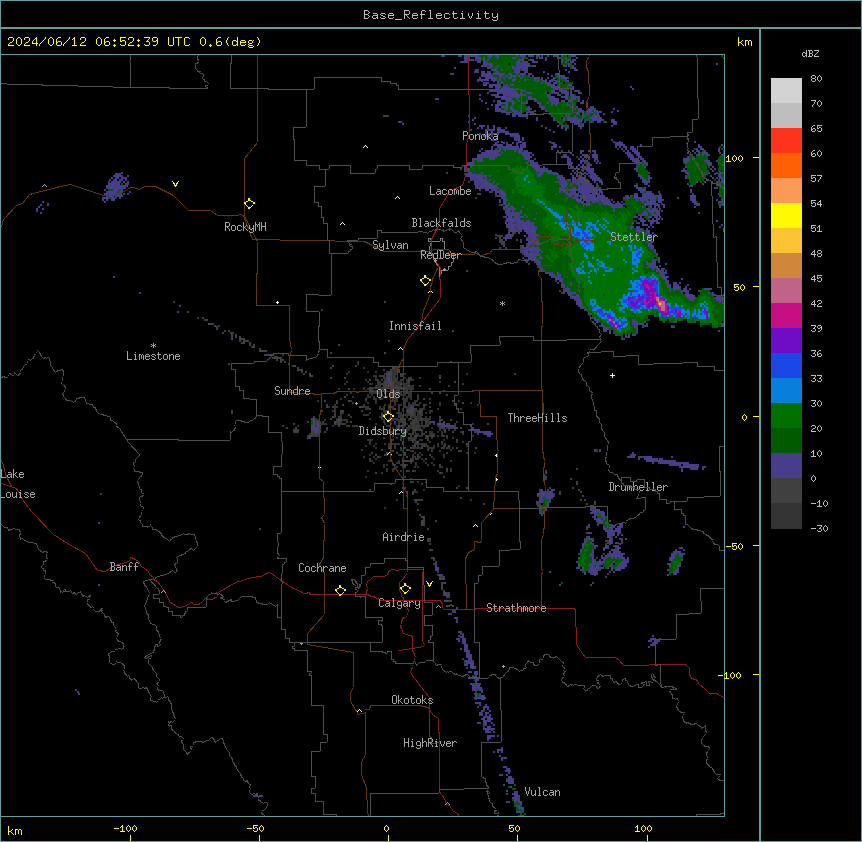Click the -50 tick on the right axis
Screen dimensions: 862x842
tap(734, 546)
